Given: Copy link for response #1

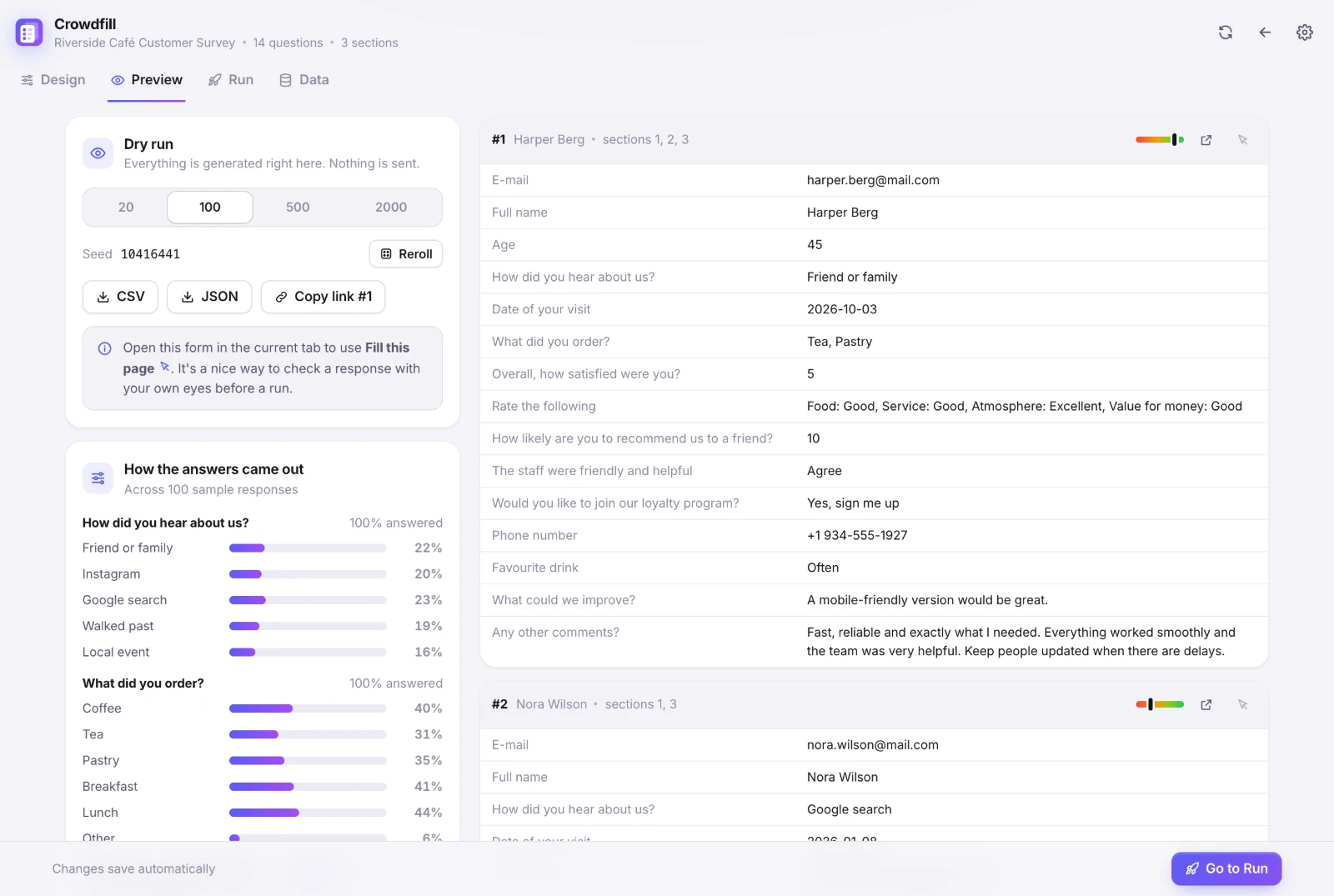Looking at the screenshot, I should pyautogui.click(x=323, y=297).
